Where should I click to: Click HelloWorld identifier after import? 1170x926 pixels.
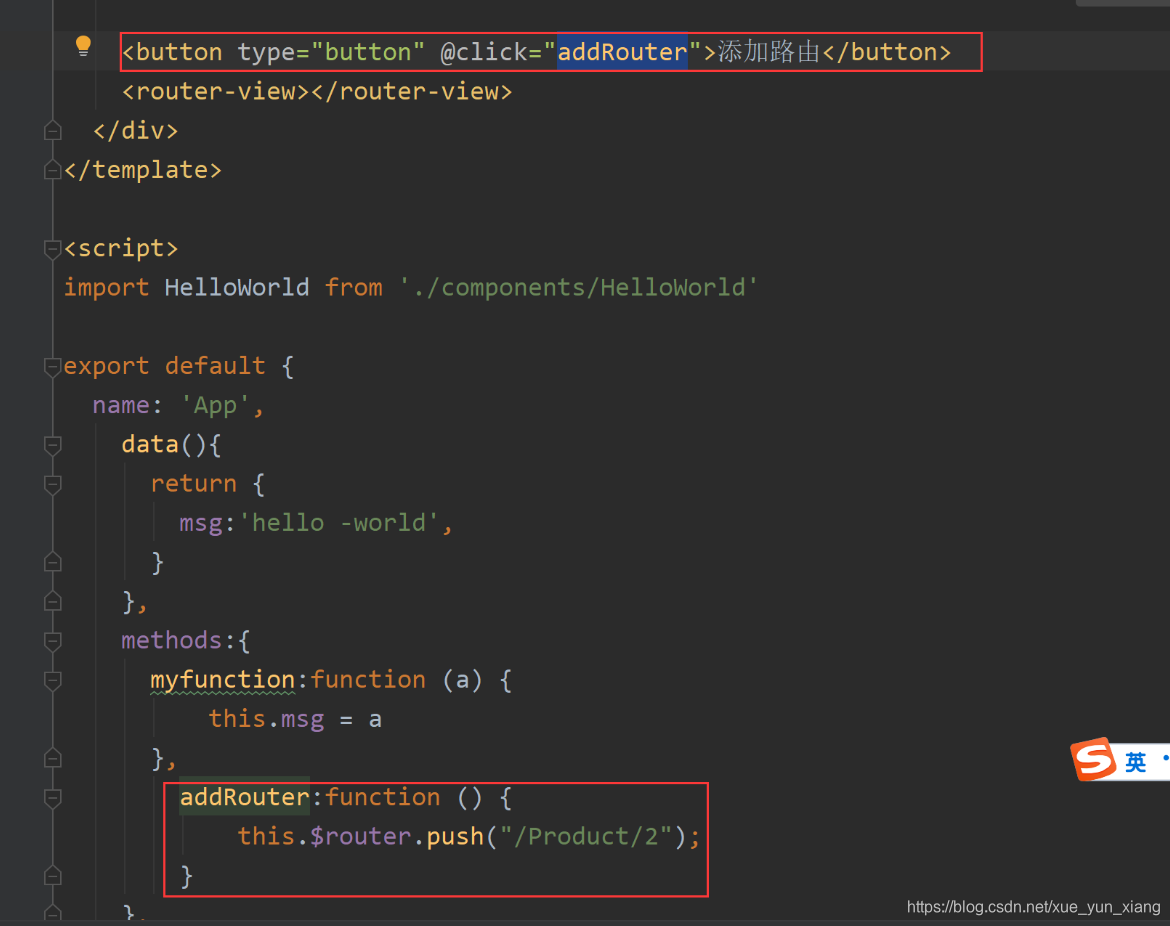click(x=237, y=287)
